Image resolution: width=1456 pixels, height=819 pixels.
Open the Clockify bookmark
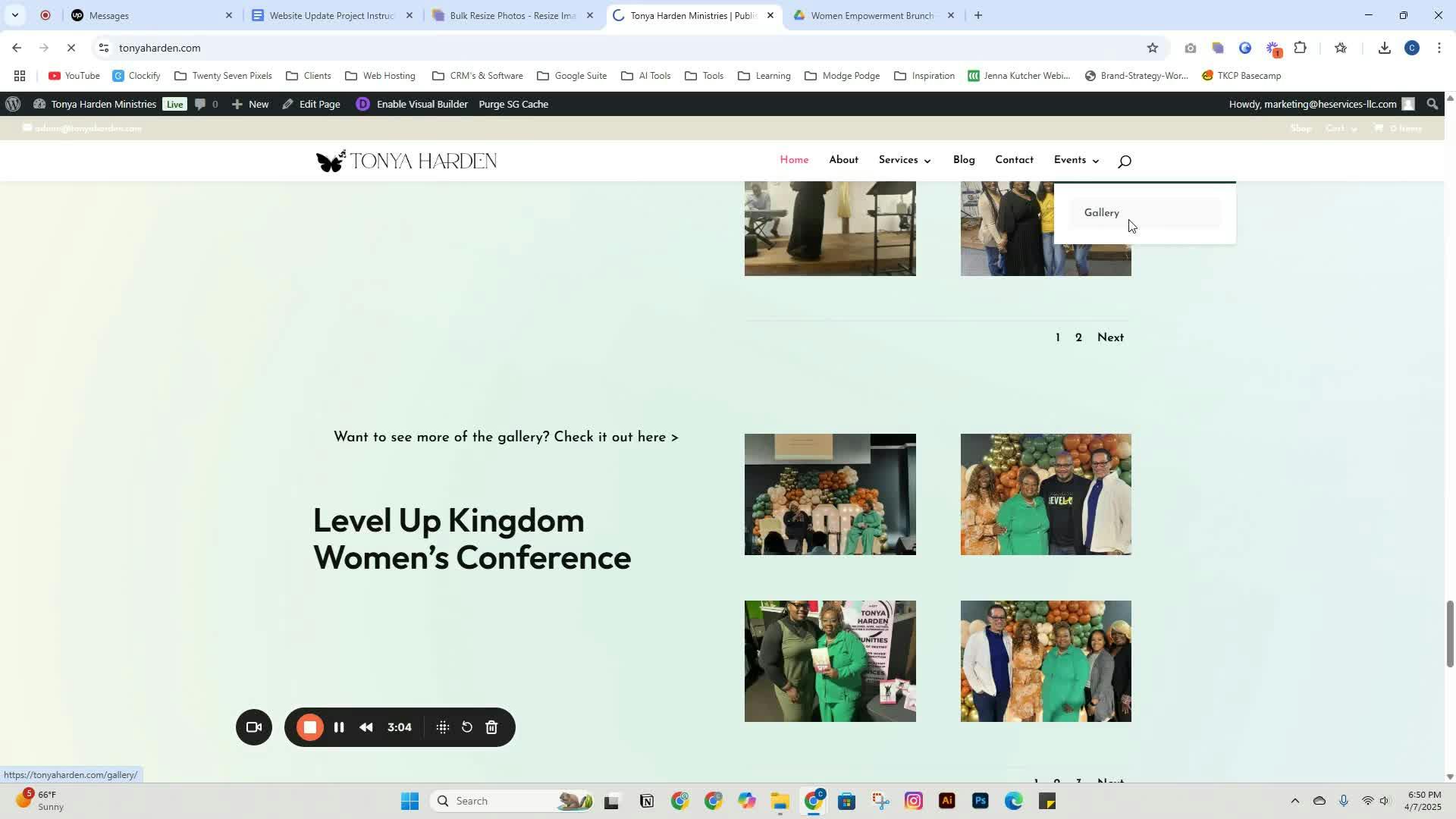pyautogui.click(x=136, y=76)
